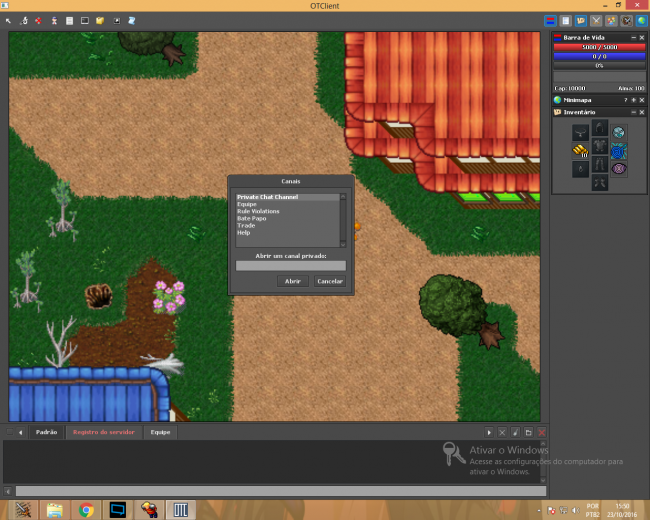Viewport: 650px width, 520px height.
Task: Click the blue mana bar
Action: (599, 56)
